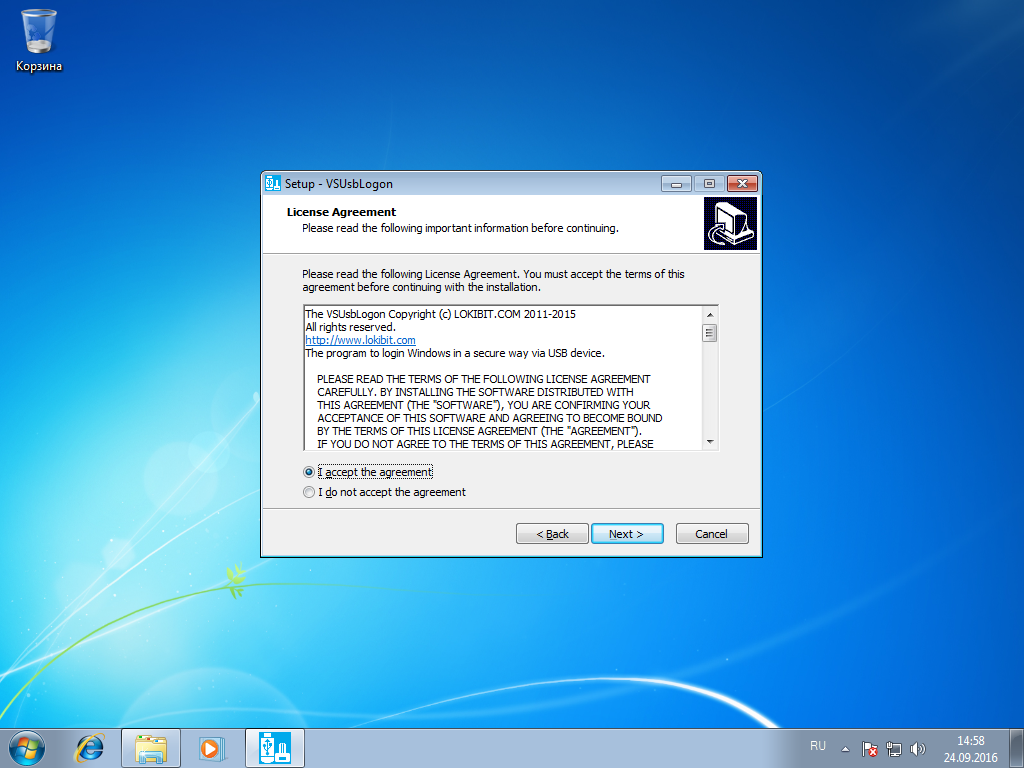The width and height of the screenshot is (1024, 768).
Task: Select "I accept the agreement" radio button
Action: [309, 472]
